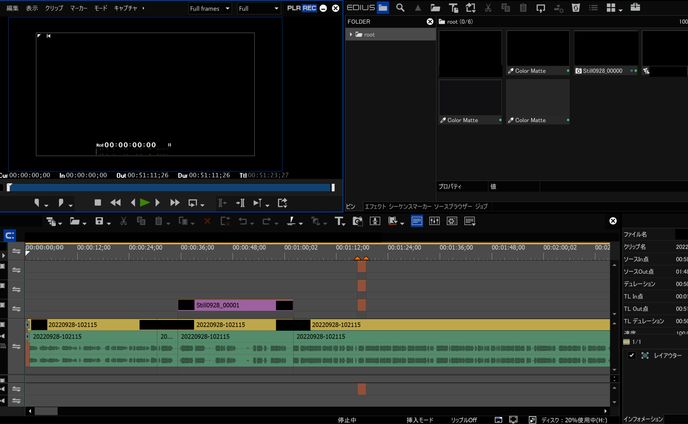Open the キャプチャ menu
The height and width of the screenshot is (424, 688).
point(126,8)
